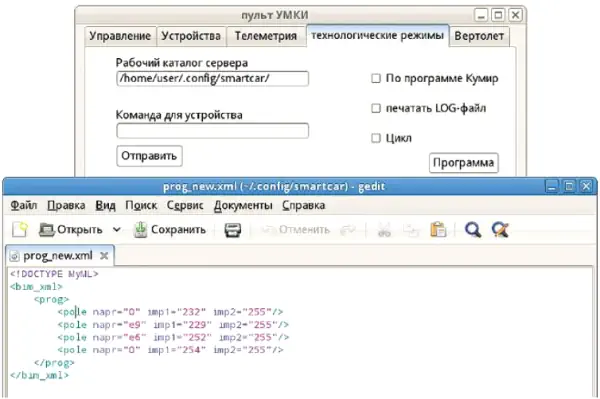Focus the Команда для устройства field

tap(212, 131)
